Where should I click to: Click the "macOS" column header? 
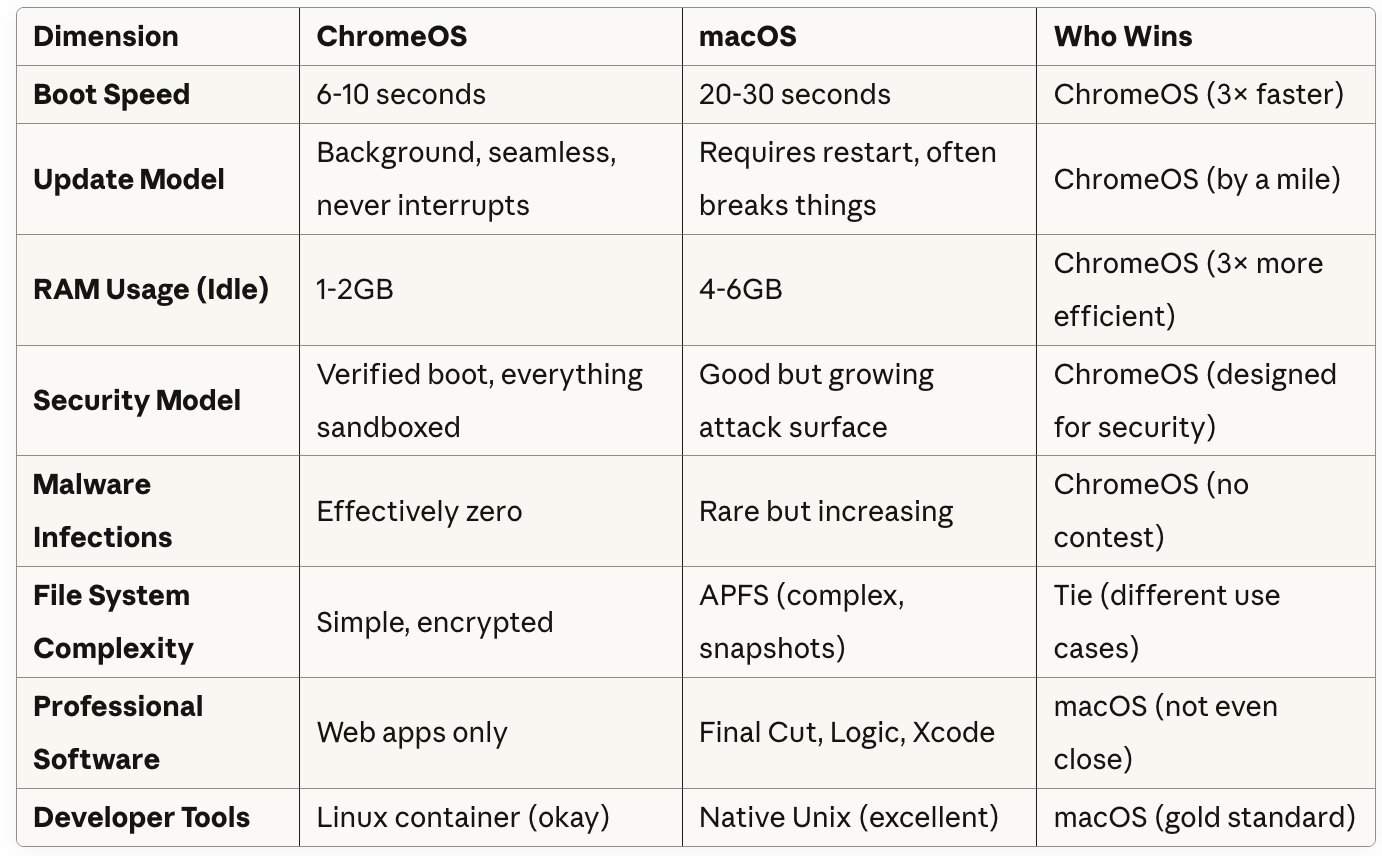[747, 37]
